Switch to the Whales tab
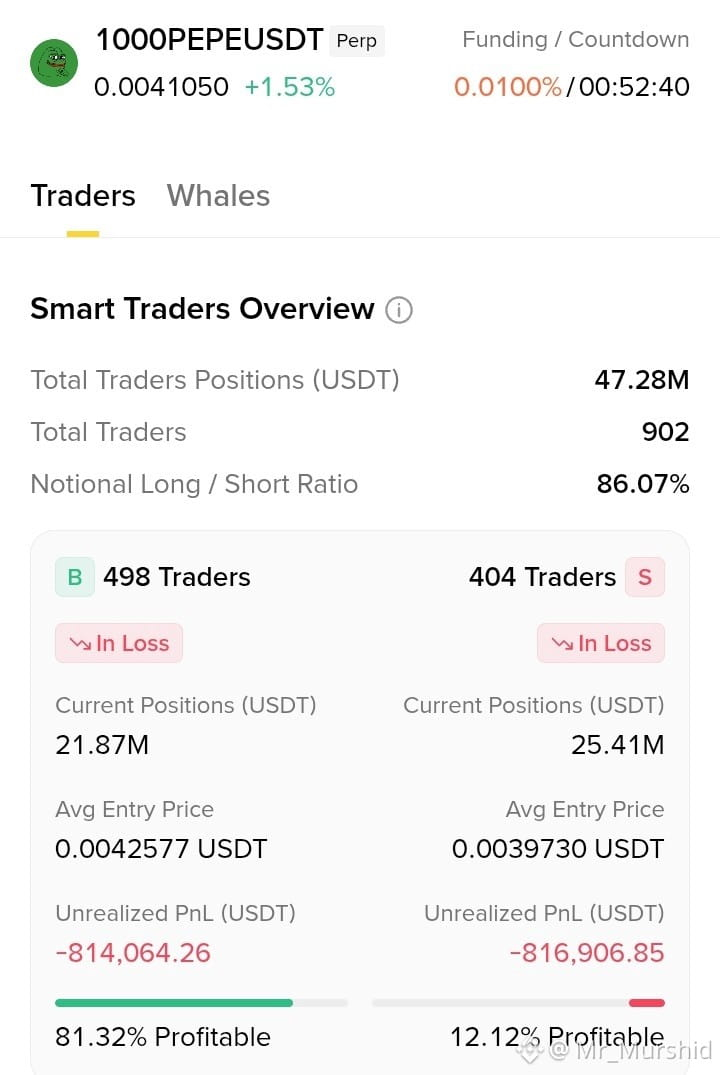 click(218, 196)
